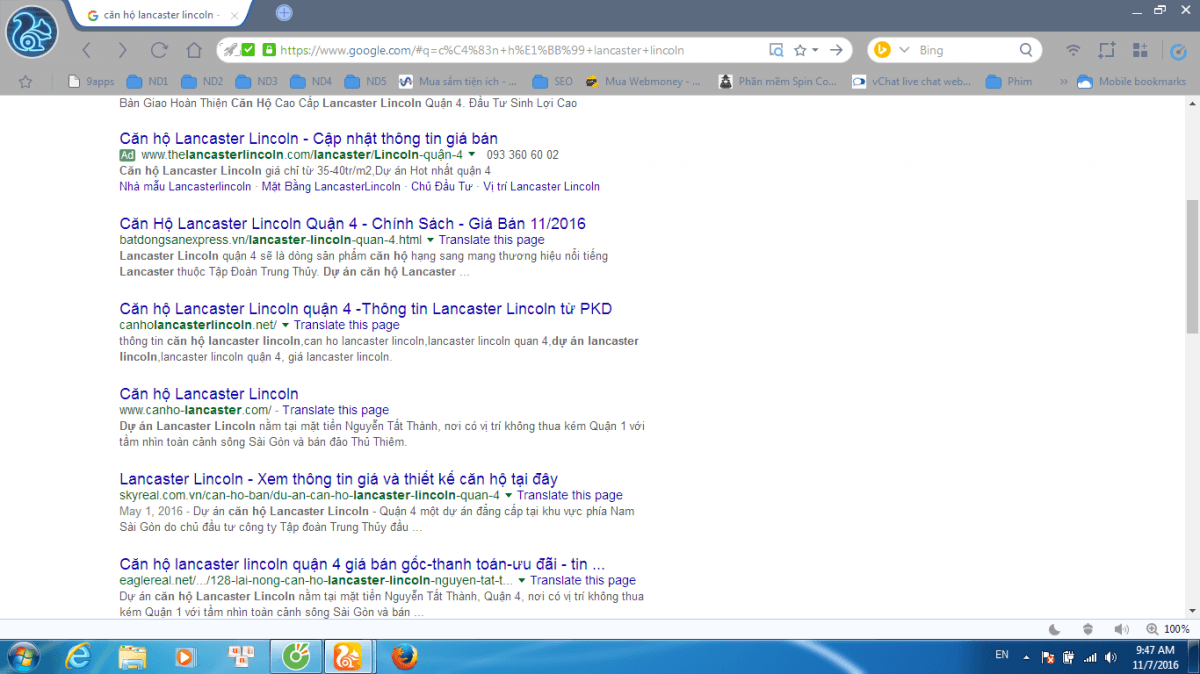Image resolution: width=1200 pixels, height=674 pixels.
Task: Open the screenshot capture tool
Action: [1107, 50]
